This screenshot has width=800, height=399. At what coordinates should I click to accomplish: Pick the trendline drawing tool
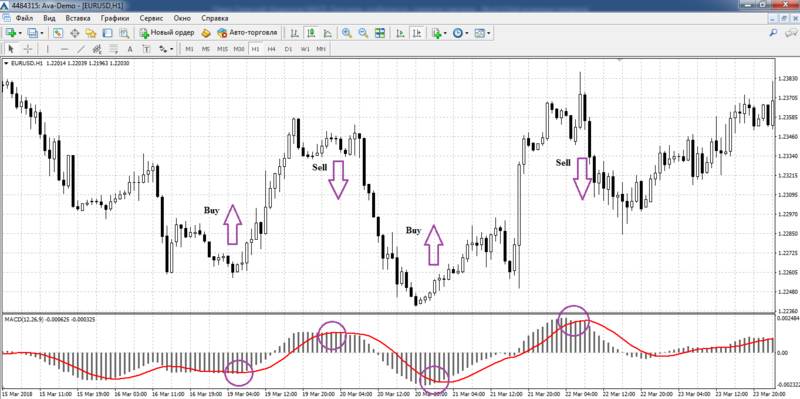pos(81,49)
